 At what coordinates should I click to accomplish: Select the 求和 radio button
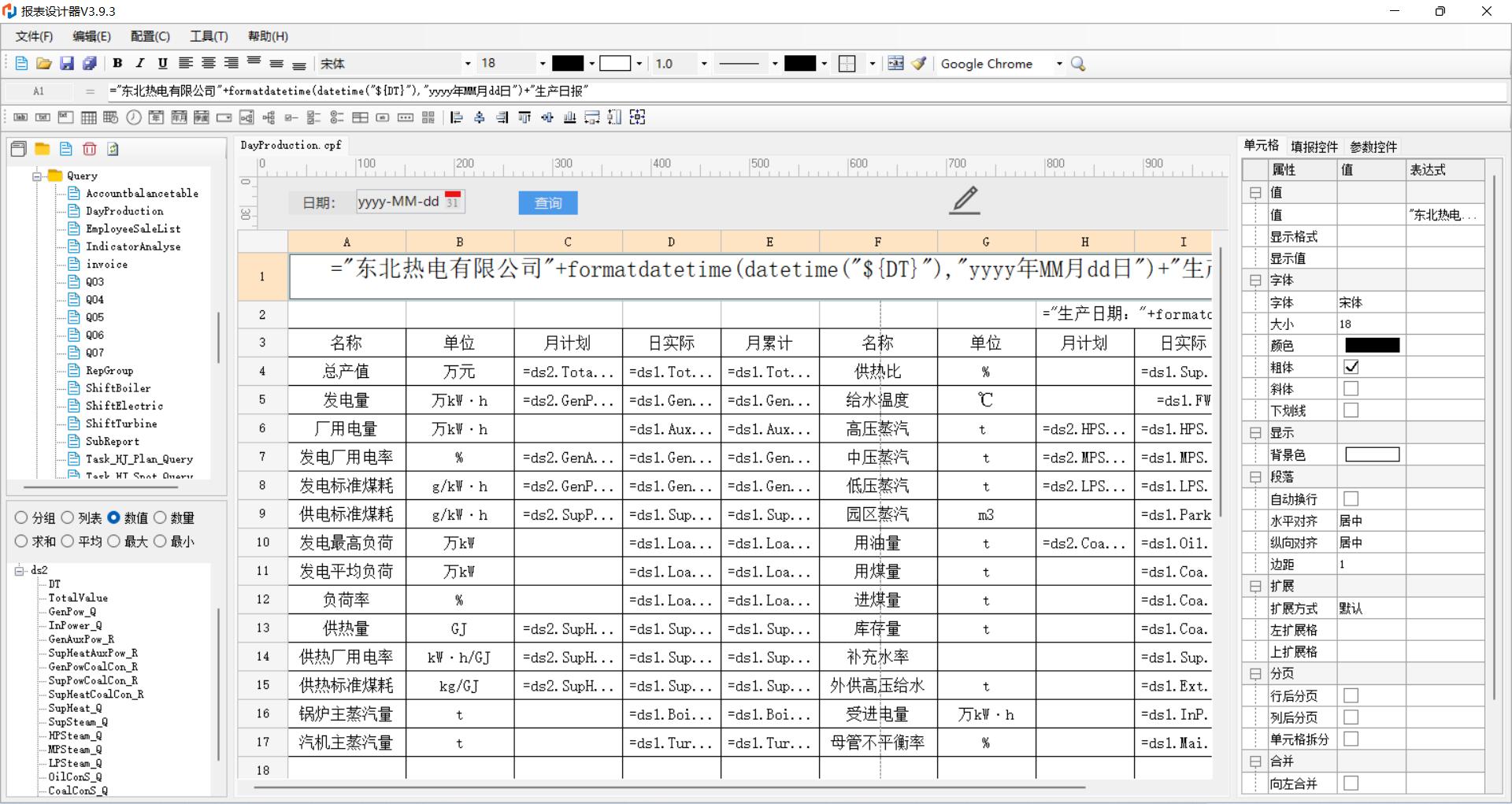[x=21, y=541]
